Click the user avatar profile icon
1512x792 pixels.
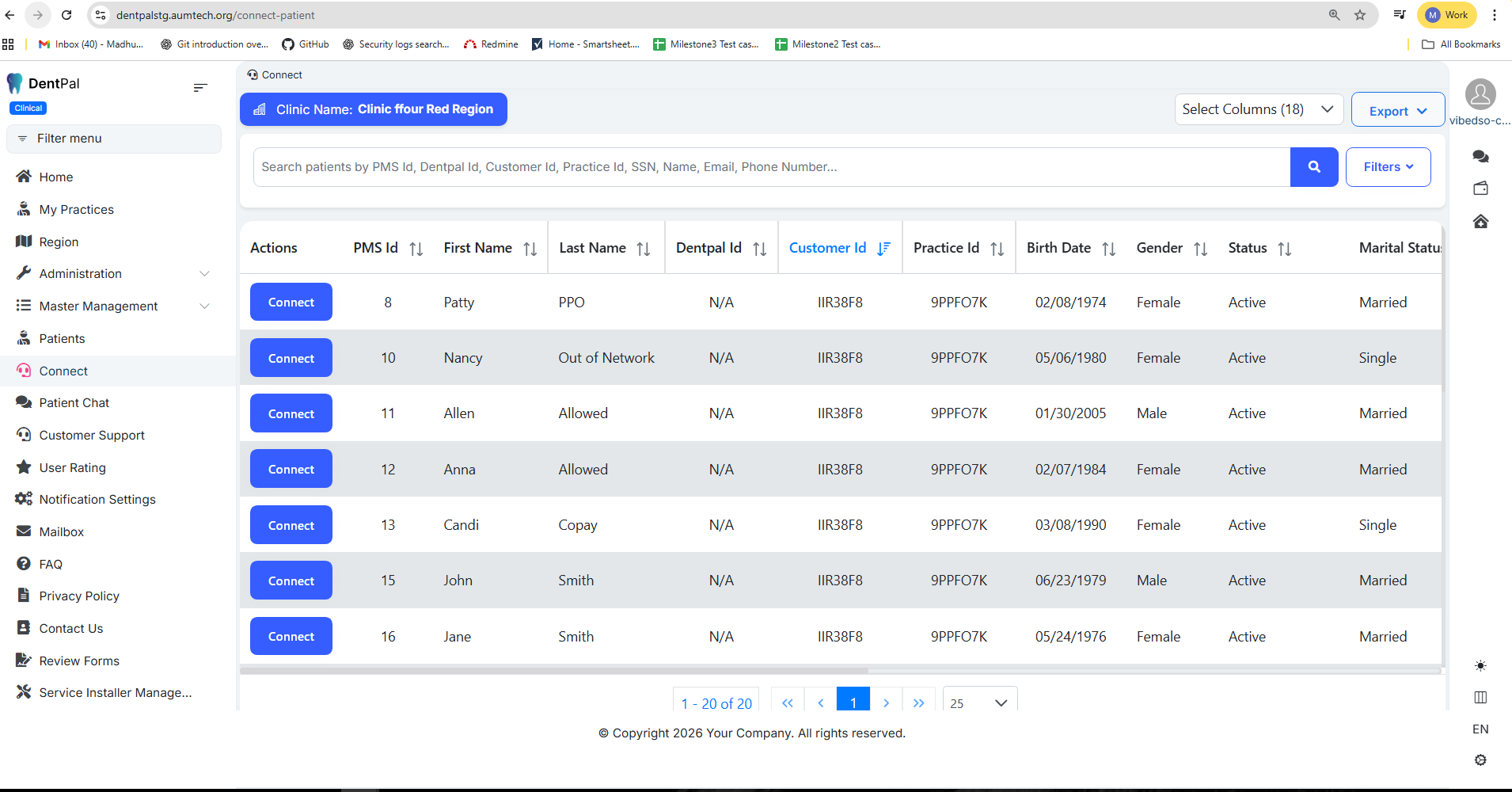click(x=1480, y=94)
